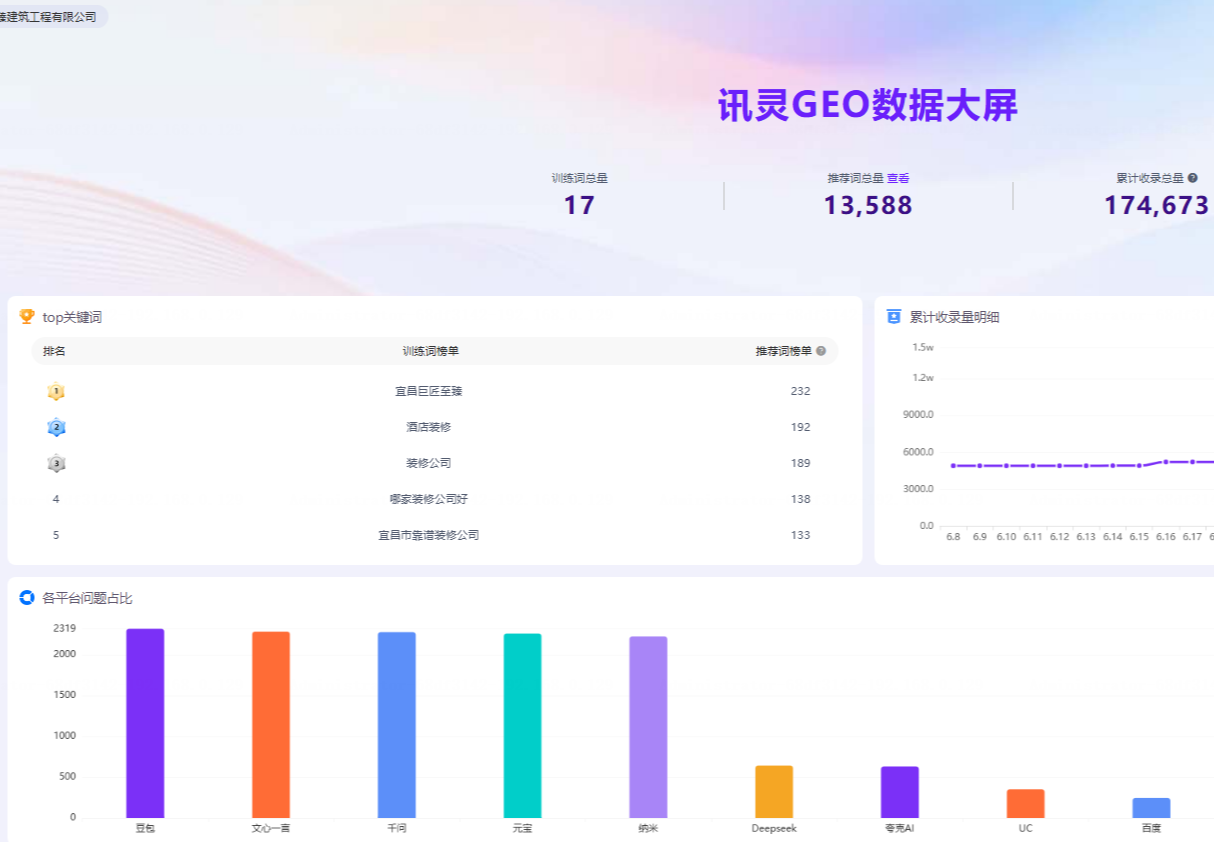Click the blue icon beside 累计收录量明细
The image size is (1214, 842).
pyautogui.click(x=894, y=317)
